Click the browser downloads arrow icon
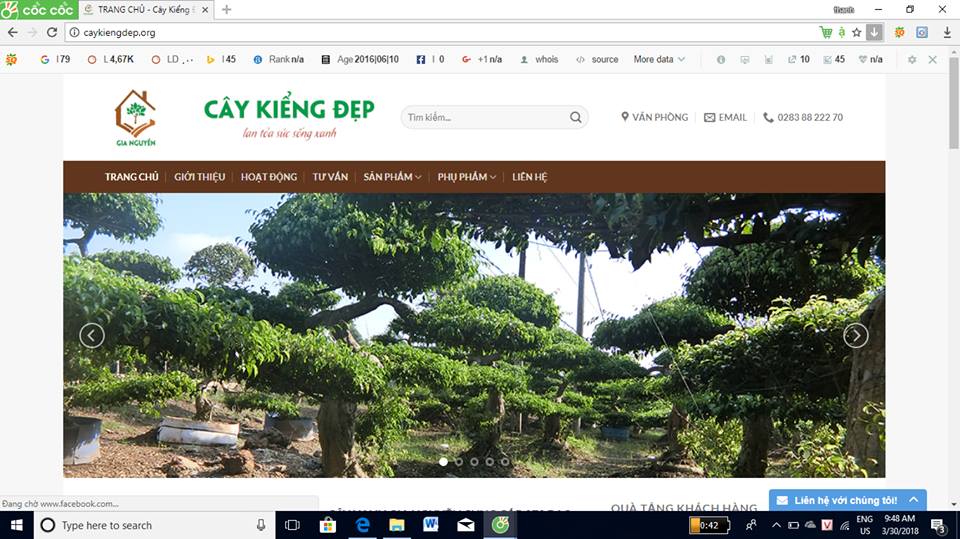The width and height of the screenshot is (960, 539). pyautogui.click(x=947, y=32)
